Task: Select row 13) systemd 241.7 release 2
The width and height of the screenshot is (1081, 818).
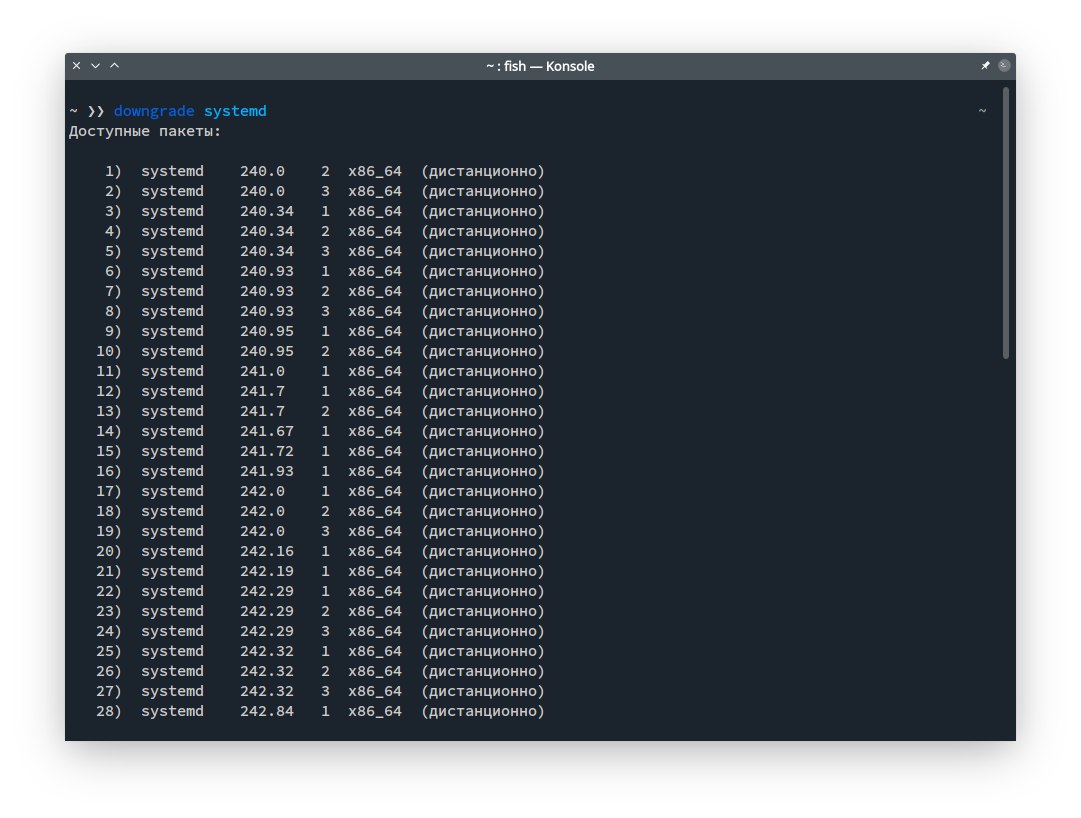Action: tap(321, 411)
